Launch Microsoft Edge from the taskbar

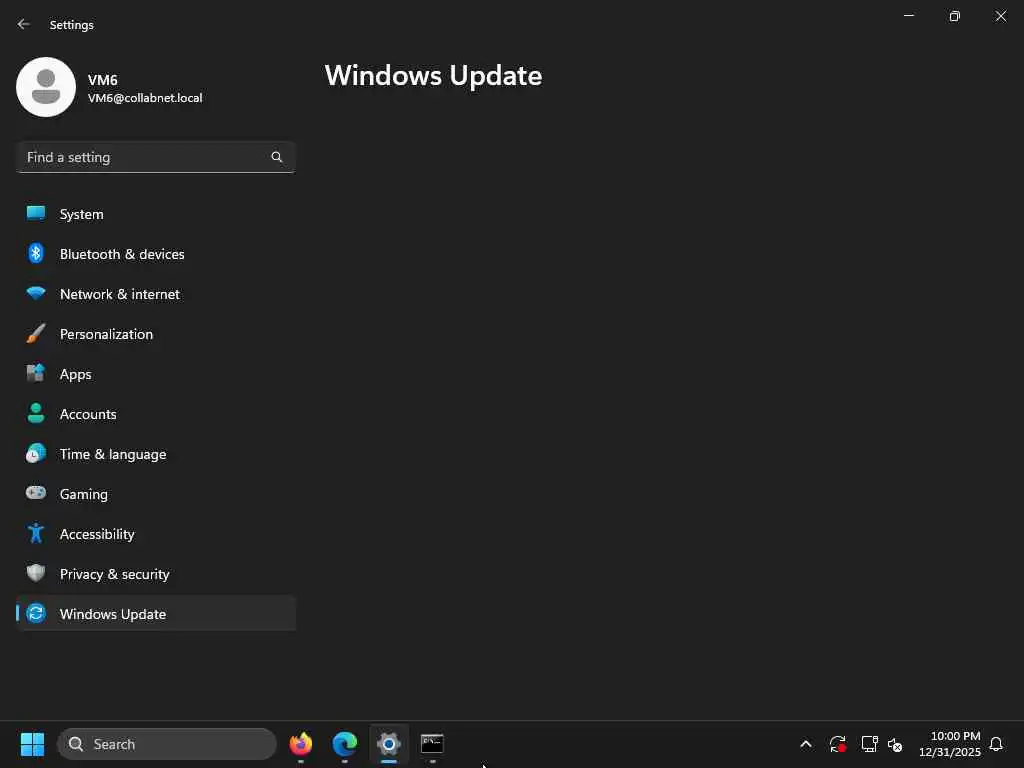(345, 744)
